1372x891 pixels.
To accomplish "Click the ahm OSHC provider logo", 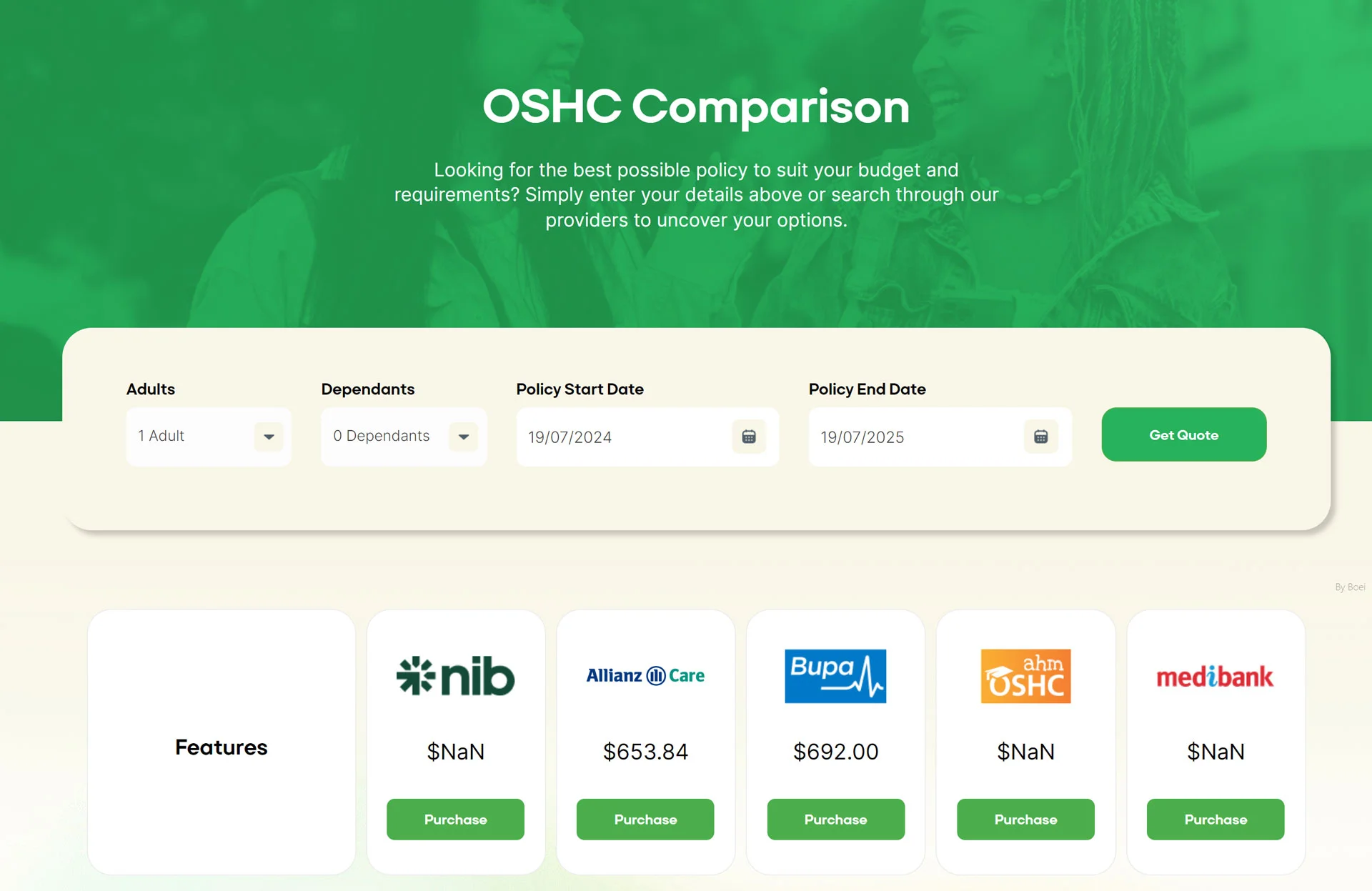I will click(1025, 676).
